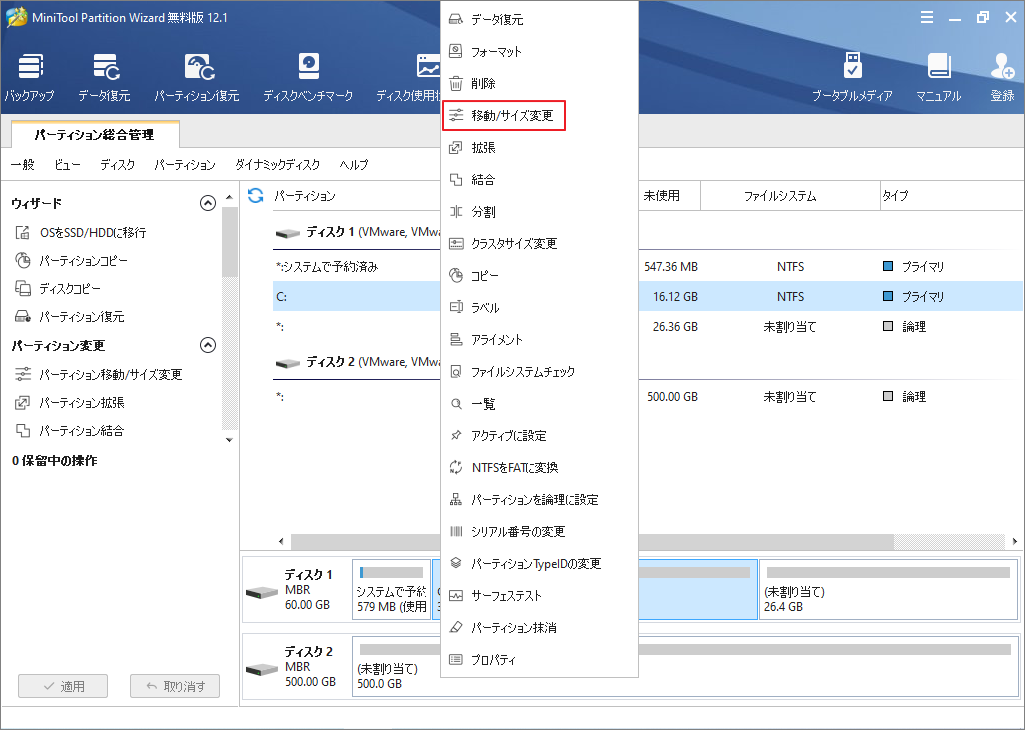Sort by タイプ column header
Image resolution: width=1025 pixels, height=730 pixels.
(951, 195)
